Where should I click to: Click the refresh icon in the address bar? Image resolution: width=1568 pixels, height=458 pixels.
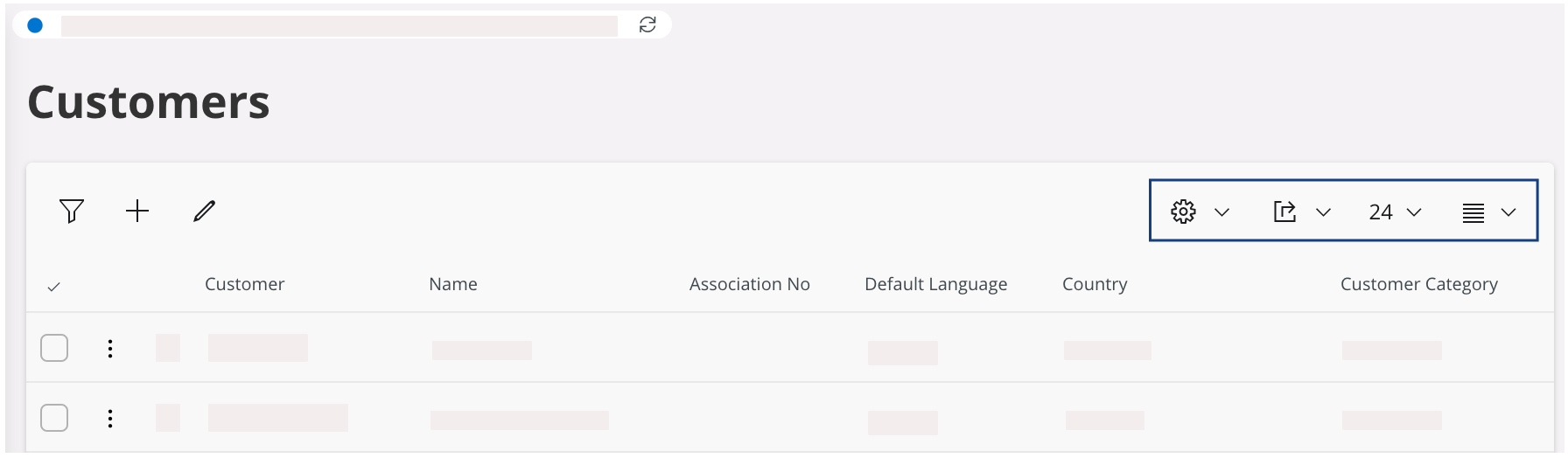[647, 24]
